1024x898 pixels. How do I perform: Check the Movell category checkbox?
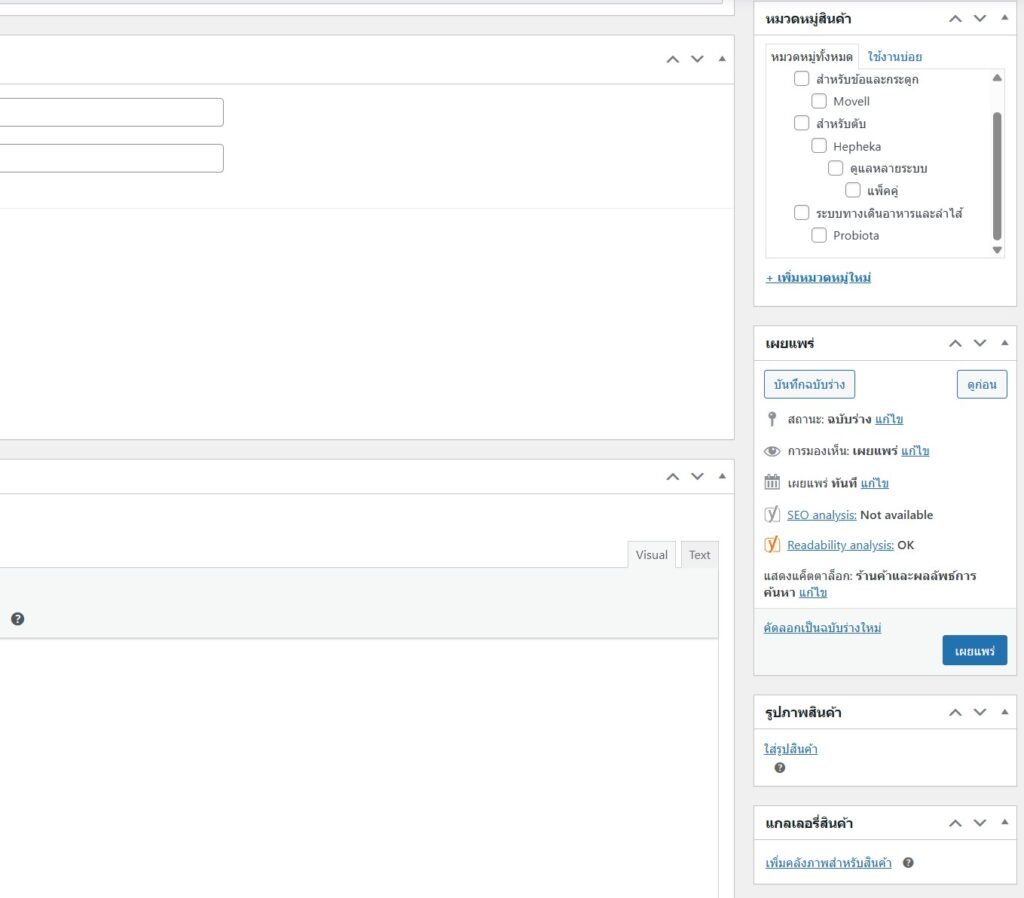pos(819,101)
